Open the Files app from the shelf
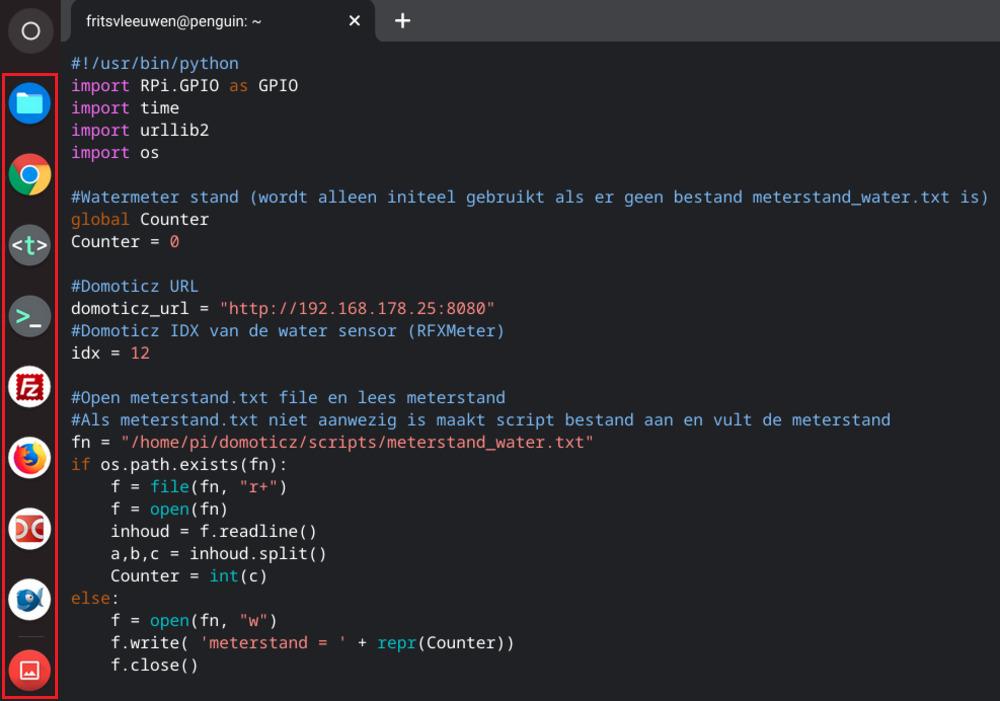 [30, 103]
